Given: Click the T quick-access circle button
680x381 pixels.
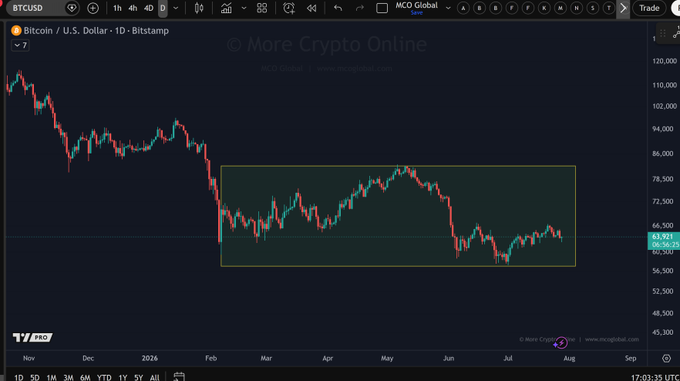Looking at the screenshot, I should (x=608, y=8).
